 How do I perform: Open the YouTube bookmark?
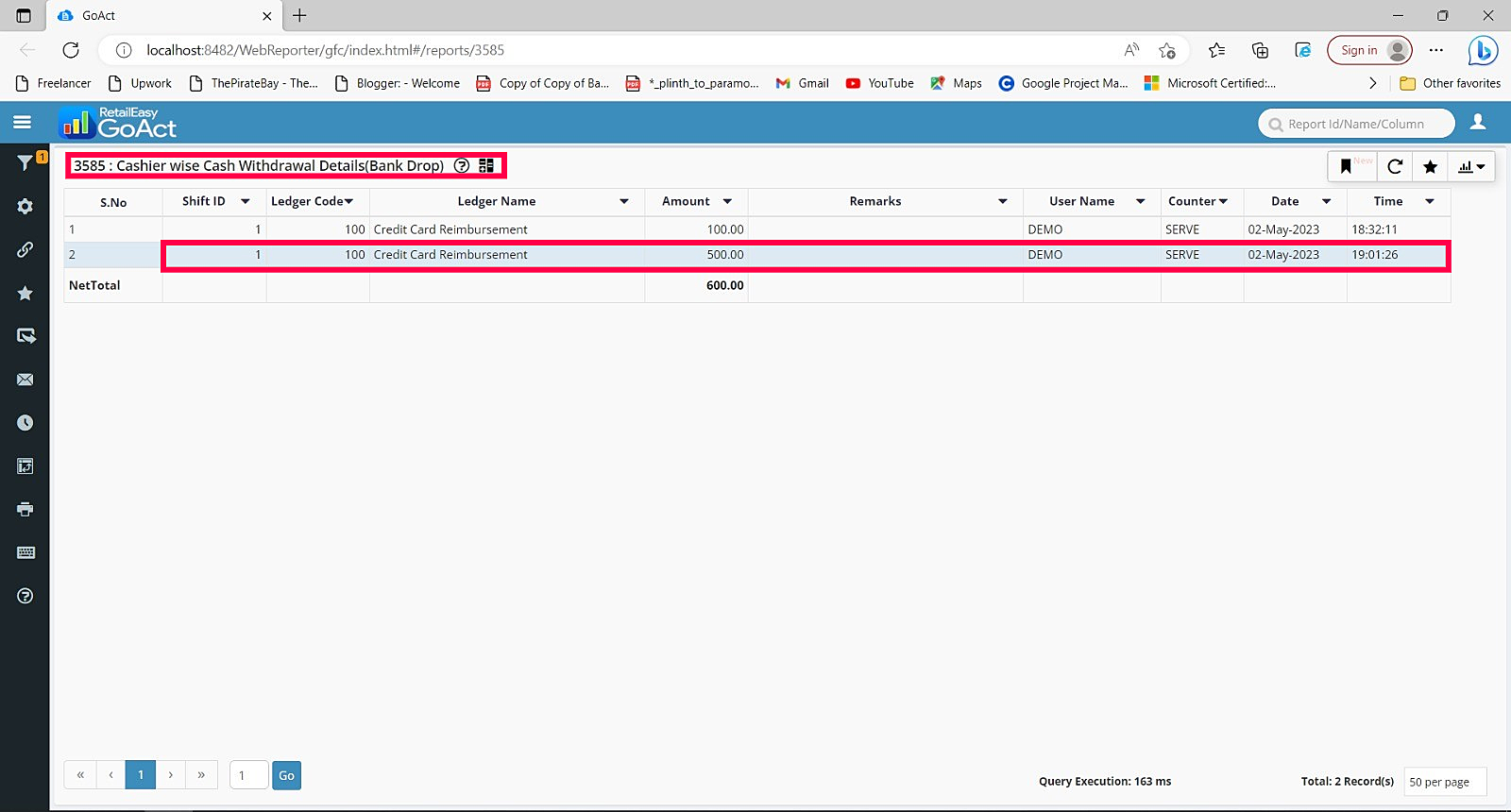coord(879,83)
